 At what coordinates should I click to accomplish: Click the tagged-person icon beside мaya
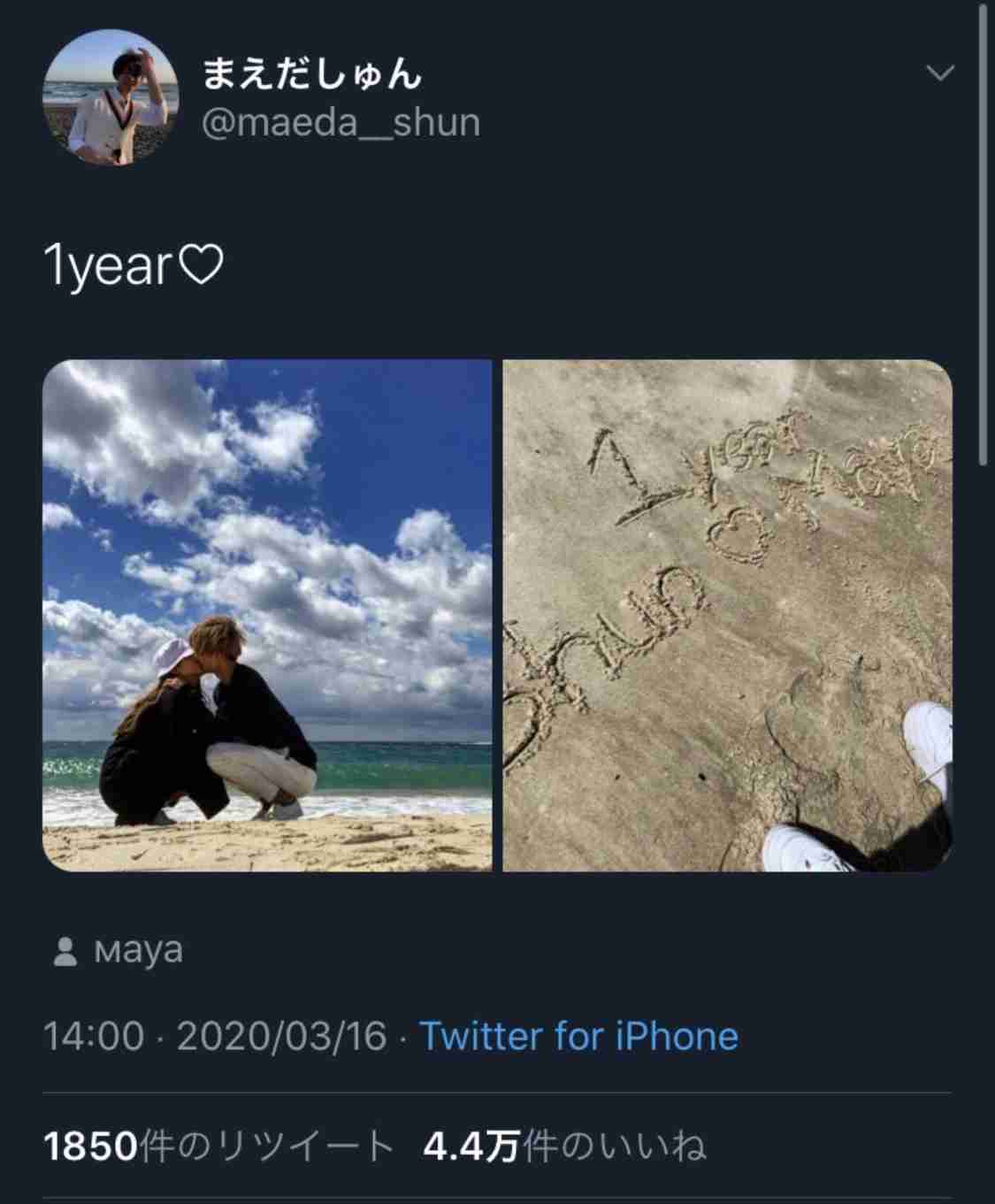click(65, 952)
